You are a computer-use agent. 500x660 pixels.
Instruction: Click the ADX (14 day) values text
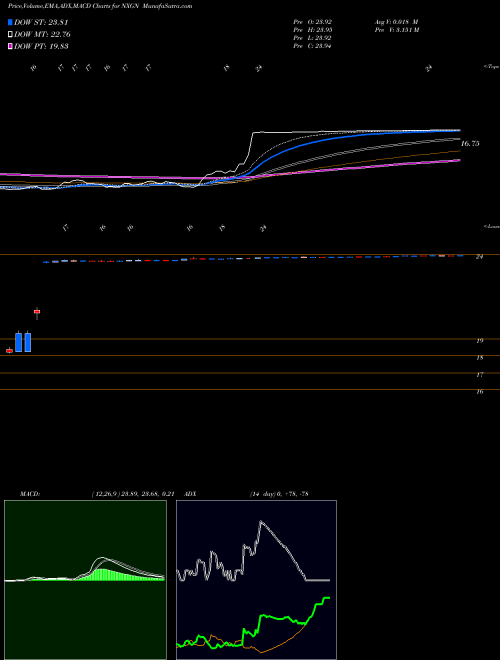coord(280,494)
